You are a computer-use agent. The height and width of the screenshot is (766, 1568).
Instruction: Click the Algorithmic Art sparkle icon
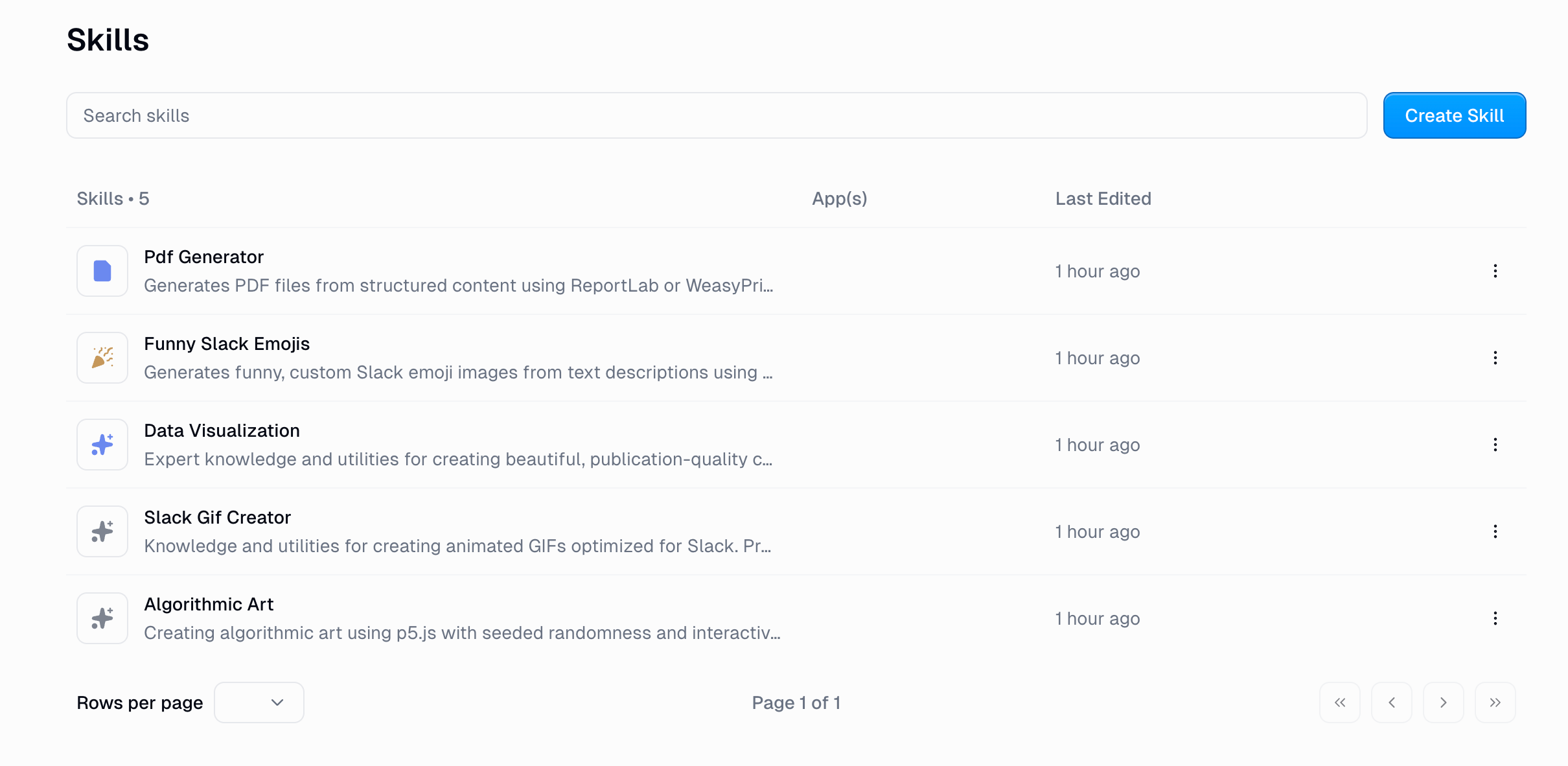point(102,618)
